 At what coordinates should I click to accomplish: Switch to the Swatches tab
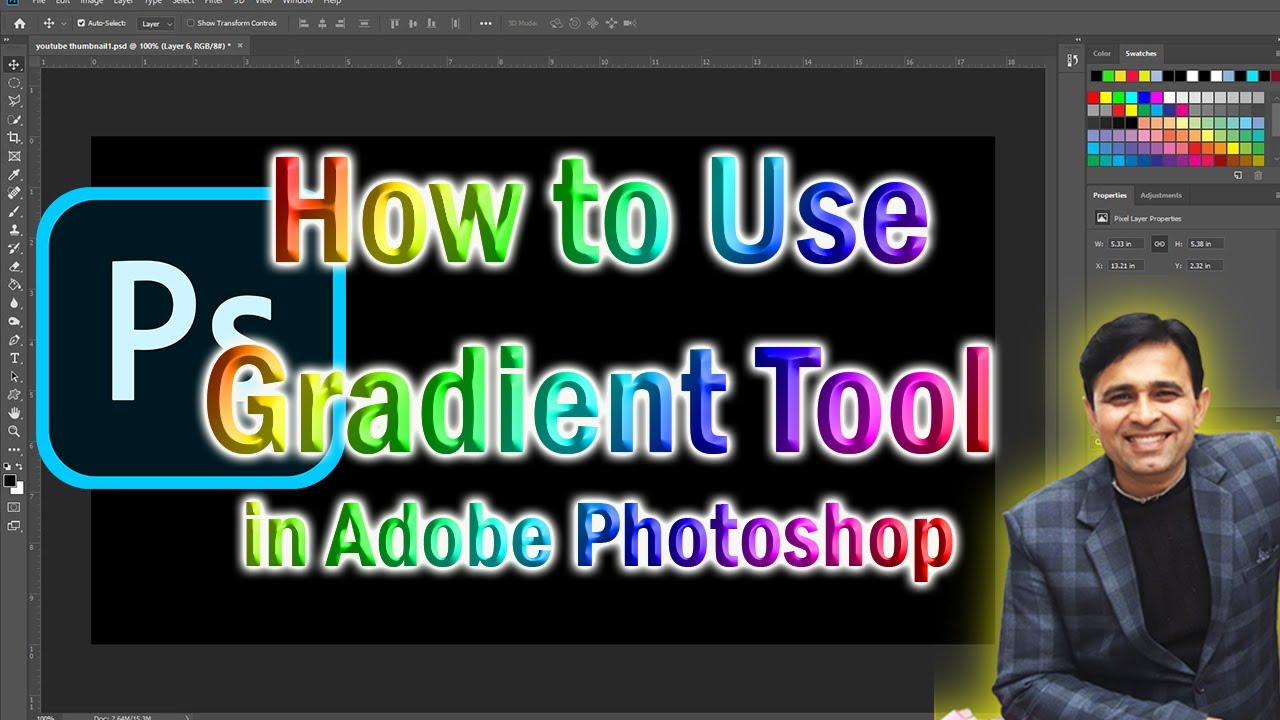(x=1141, y=53)
